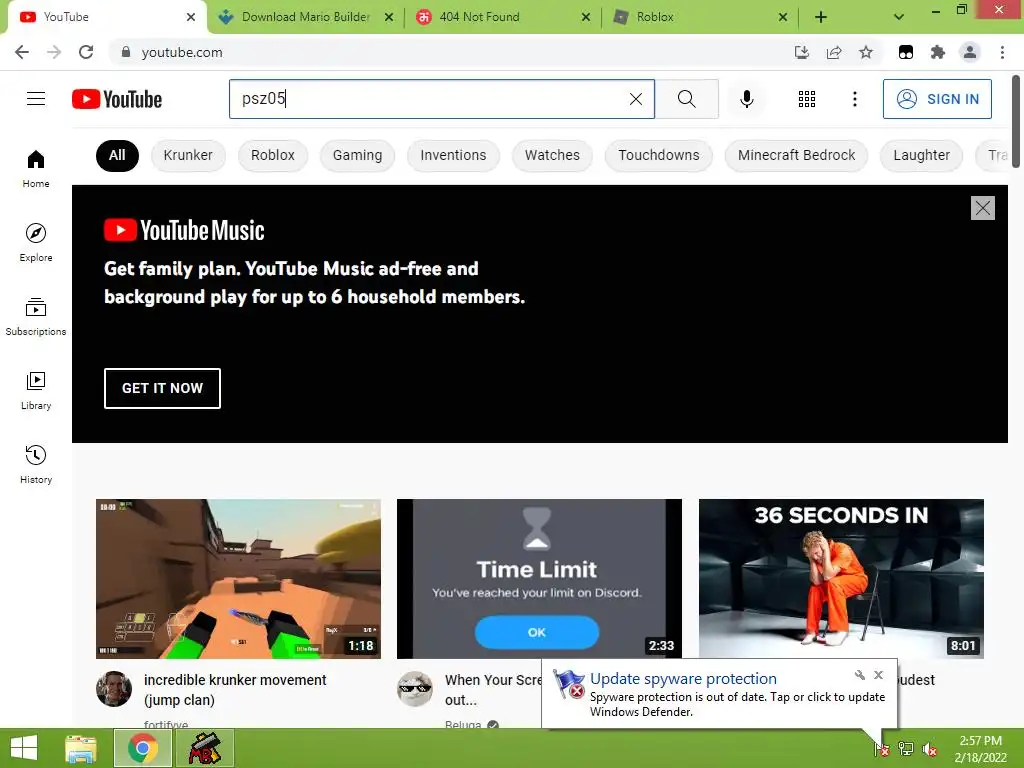Viewport: 1024px width, 768px height.
Task: Select the Laughter filter chip
Action: point(921,155)
